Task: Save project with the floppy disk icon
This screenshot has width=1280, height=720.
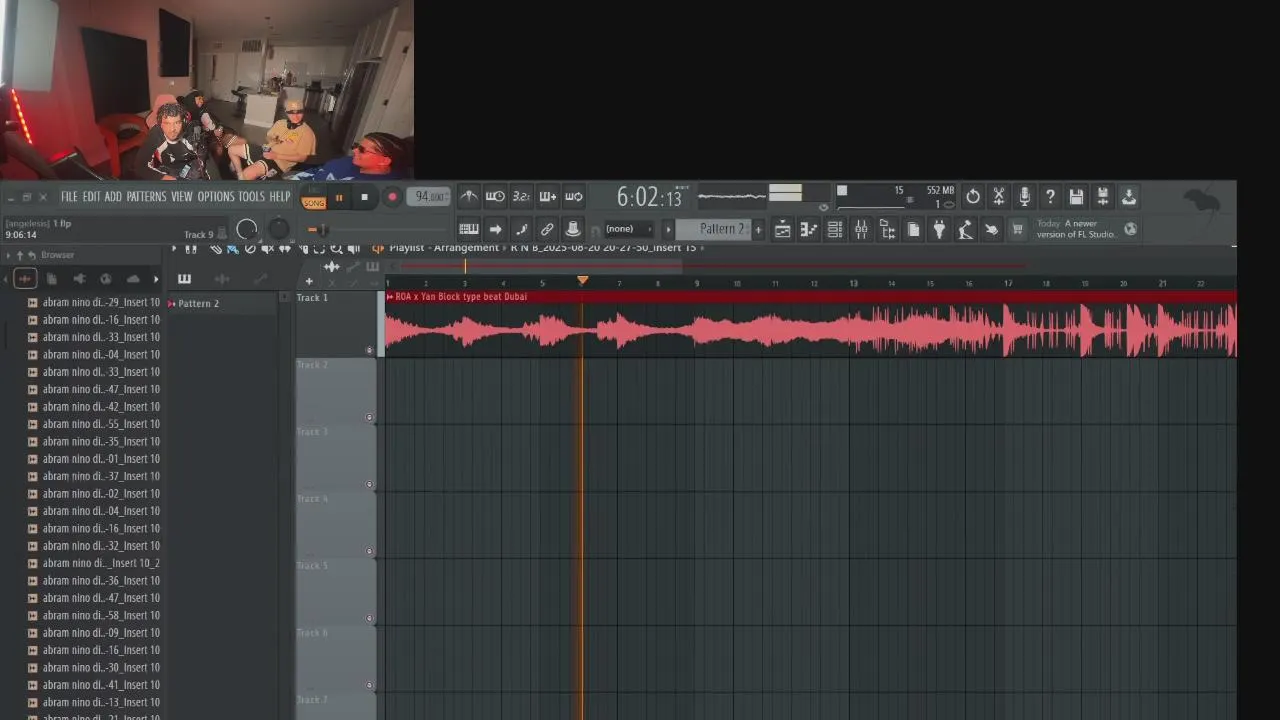Action: pyautogui.click(x=1076, y=197)
